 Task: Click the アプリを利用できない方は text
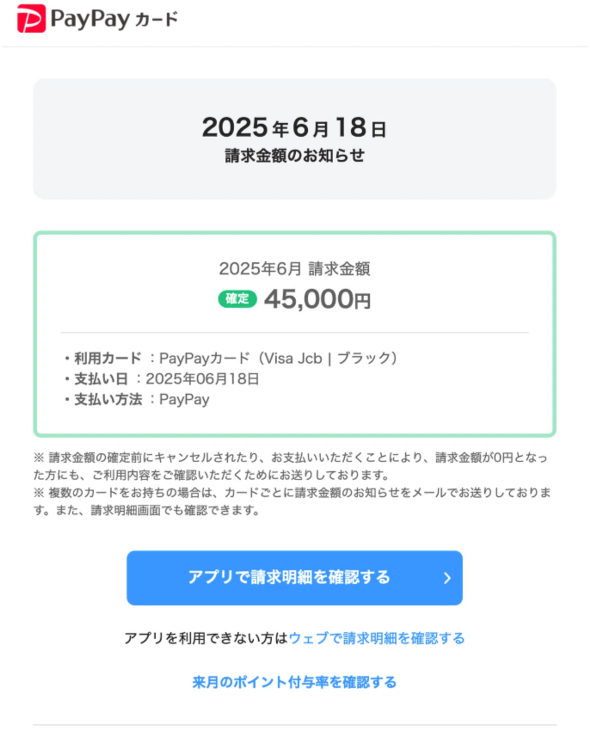coord(206,638)
